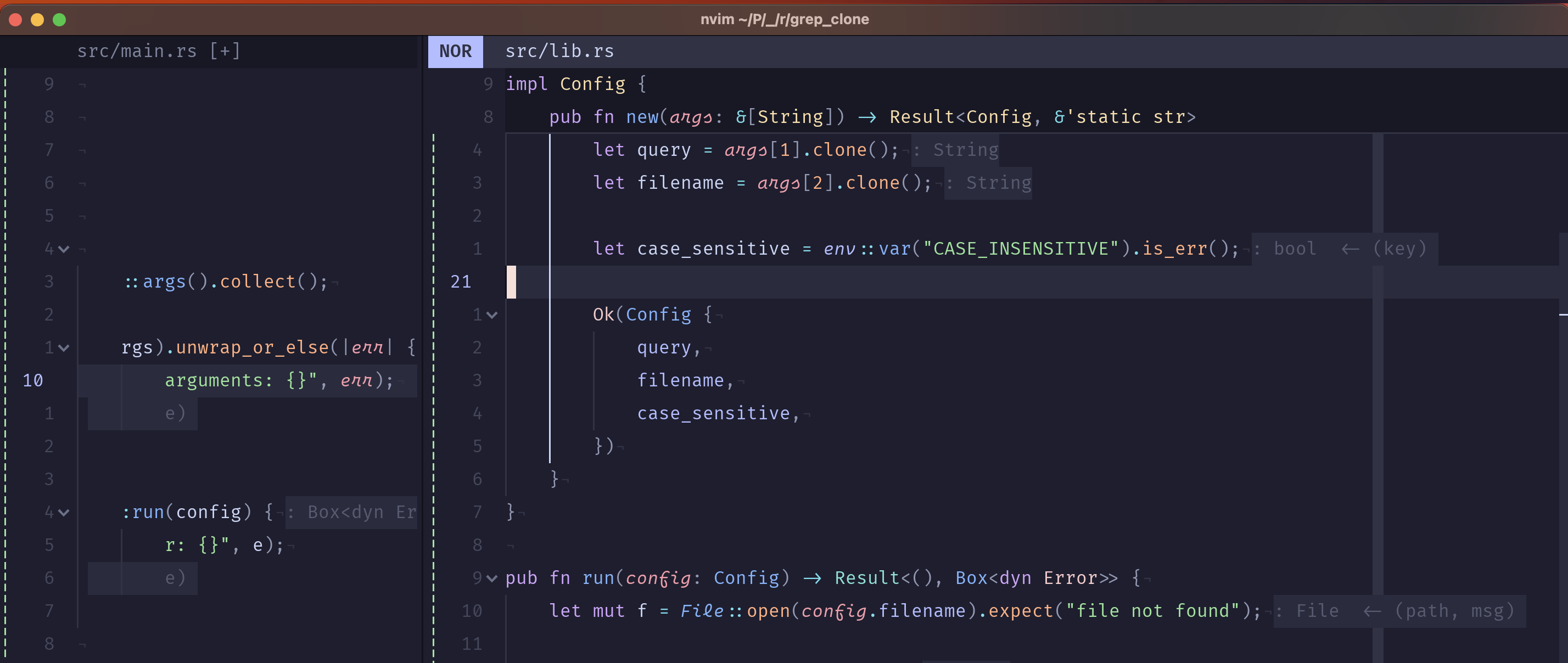
Task: Toggle fold chevron beside unwrap_or_else line
Action: point(63,348)
